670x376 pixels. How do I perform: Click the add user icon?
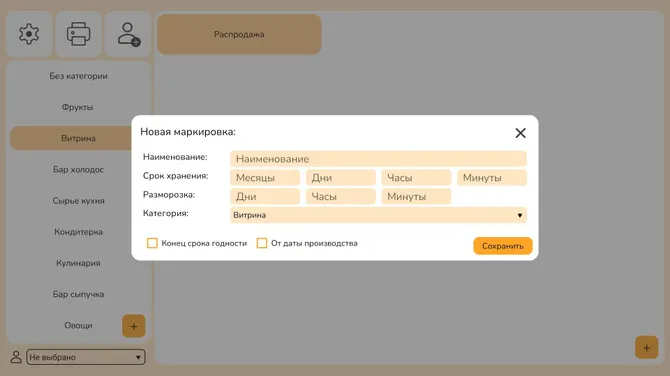point(128,34)
